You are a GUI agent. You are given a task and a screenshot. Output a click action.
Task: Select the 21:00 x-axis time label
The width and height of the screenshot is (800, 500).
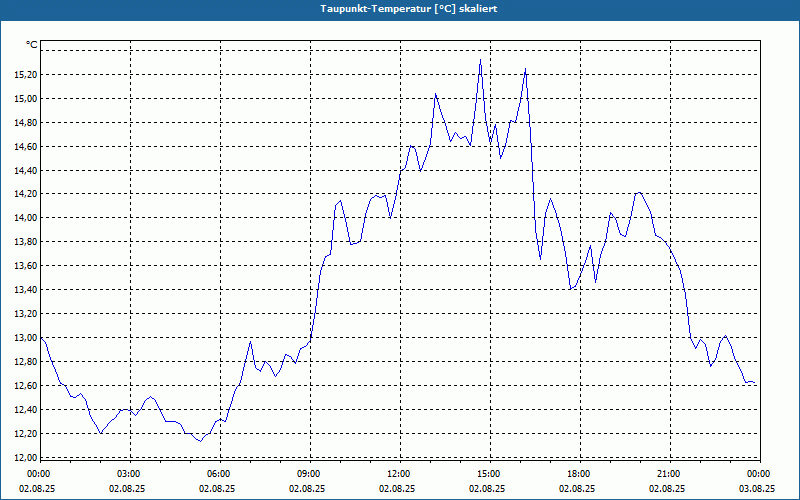(668, 474)
